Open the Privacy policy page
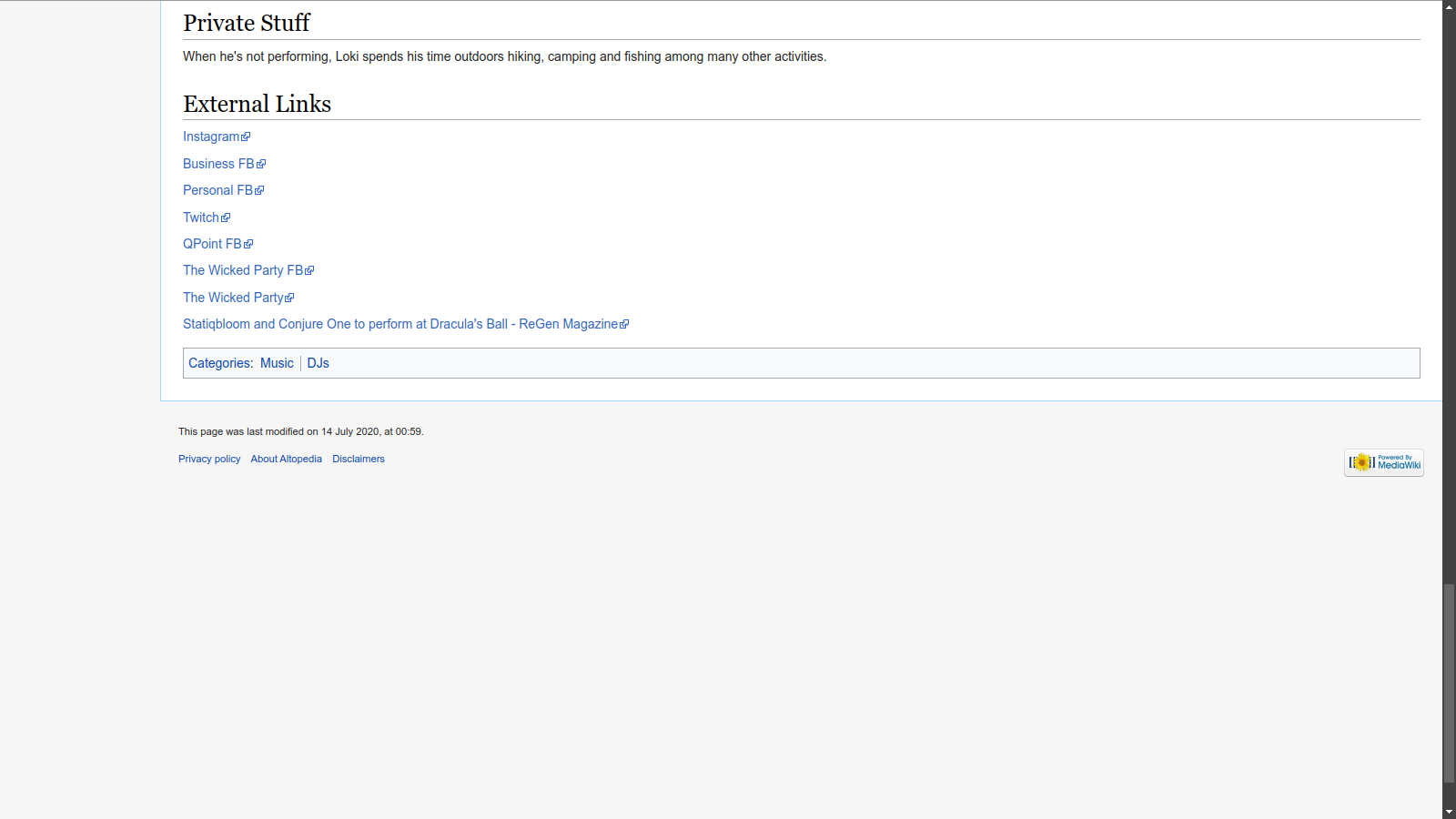This screenshot has width=1456, height=819. (x=209, y=459)
